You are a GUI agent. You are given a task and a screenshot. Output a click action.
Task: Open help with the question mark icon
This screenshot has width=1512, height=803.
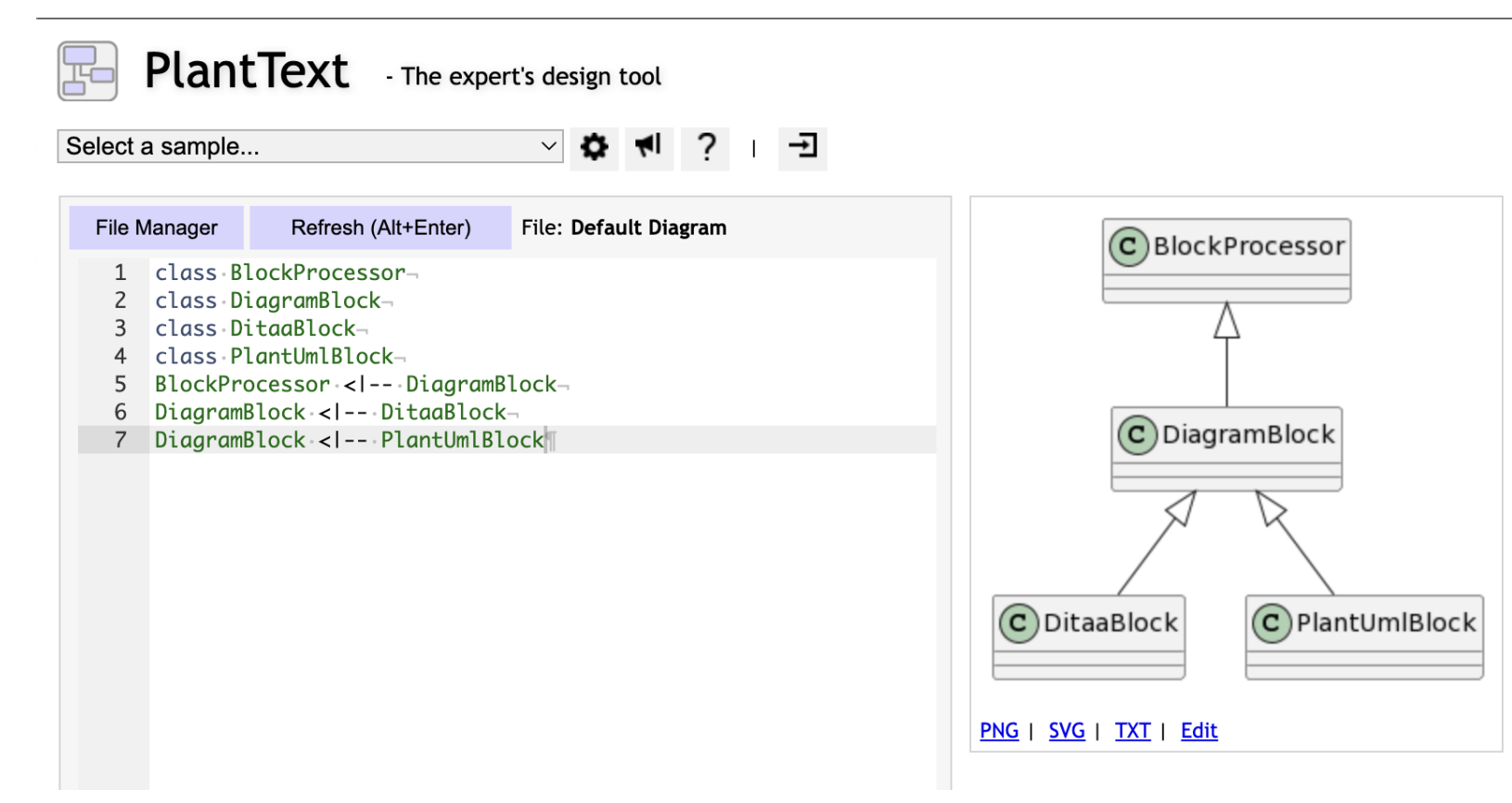point(706,147)
